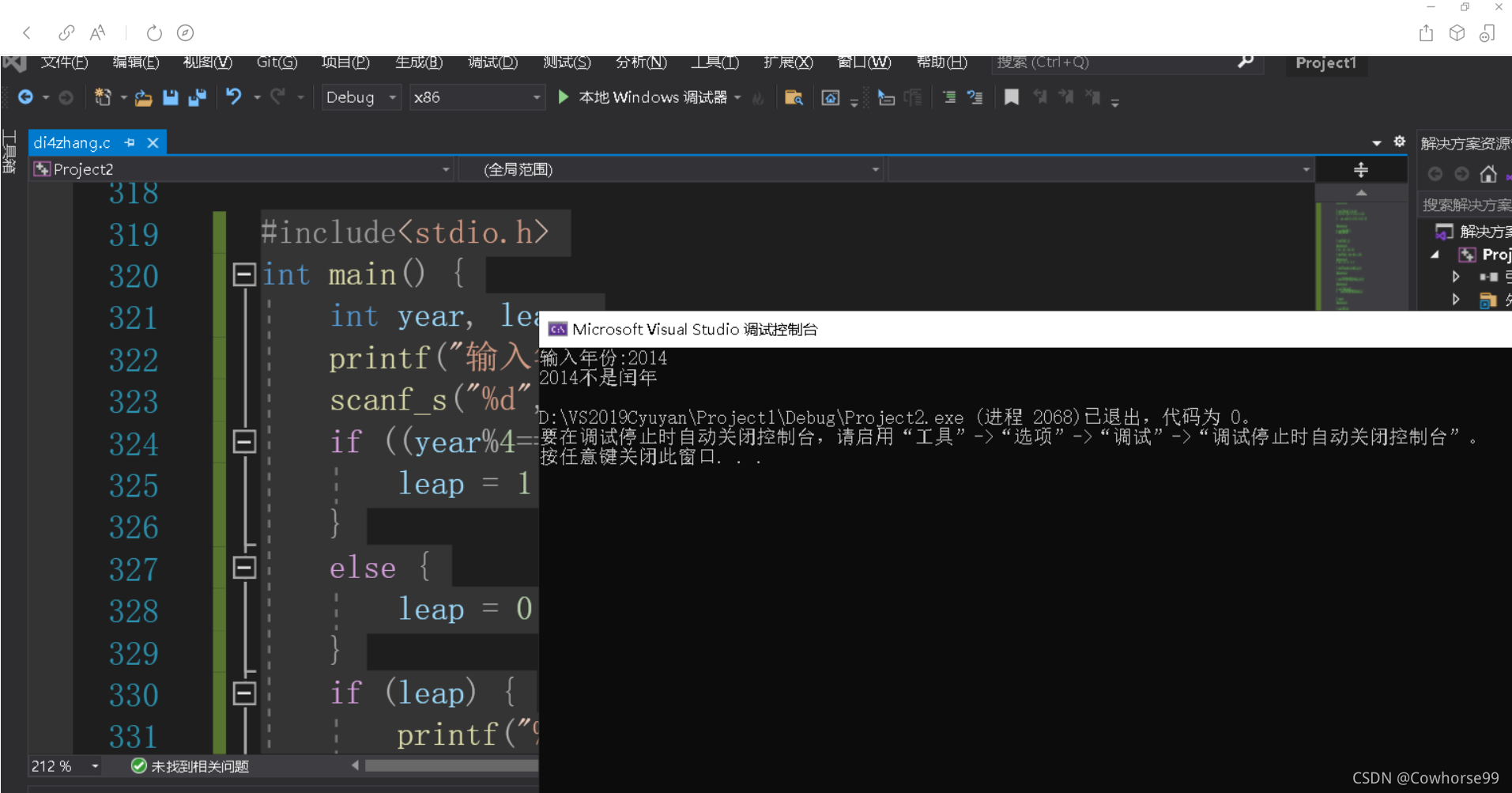Collapse the if block at line 324
The width and height of the screenshot is (1512, 793).
244,441
